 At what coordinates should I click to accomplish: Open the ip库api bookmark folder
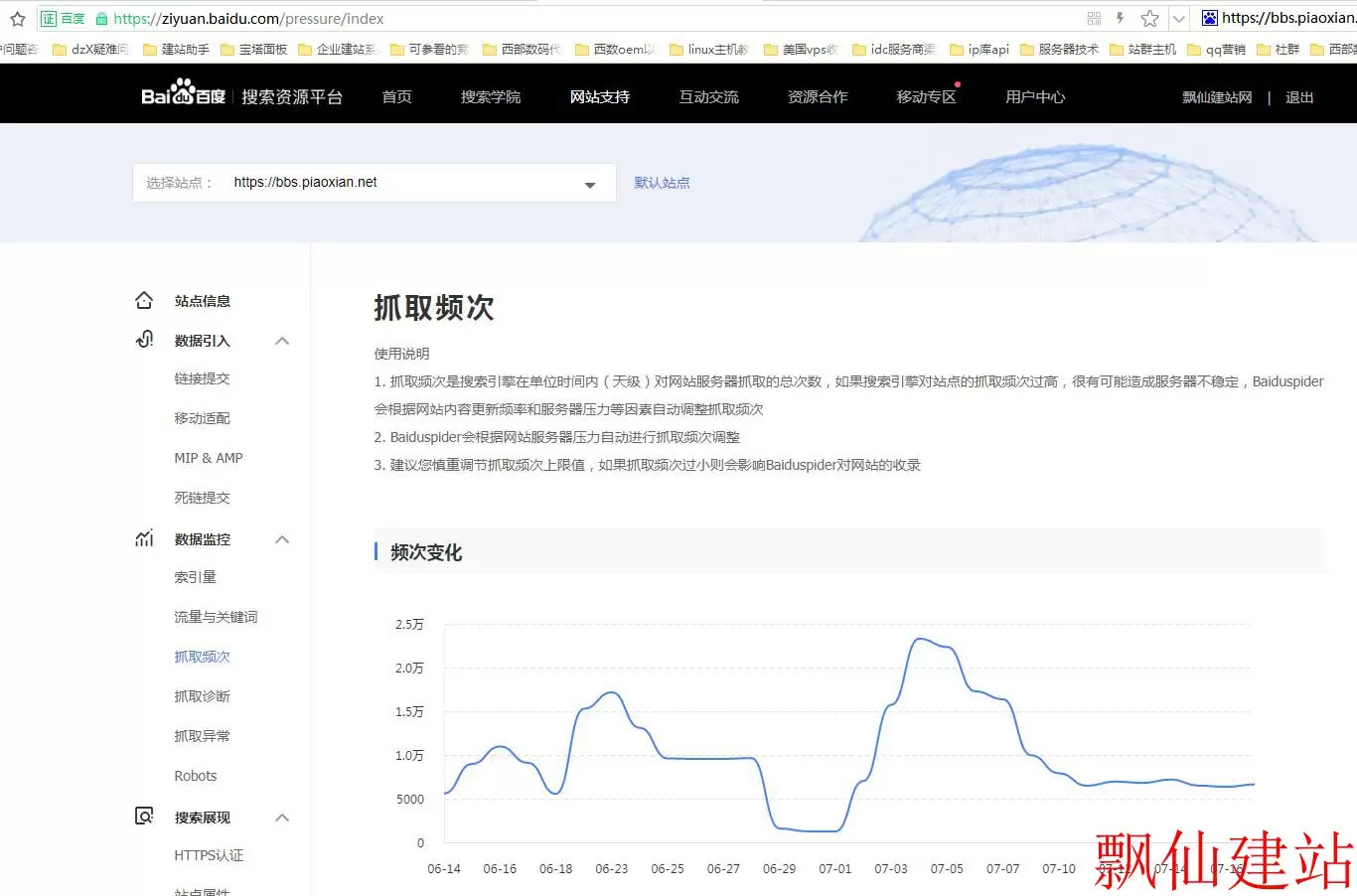(x=979, y=49)
